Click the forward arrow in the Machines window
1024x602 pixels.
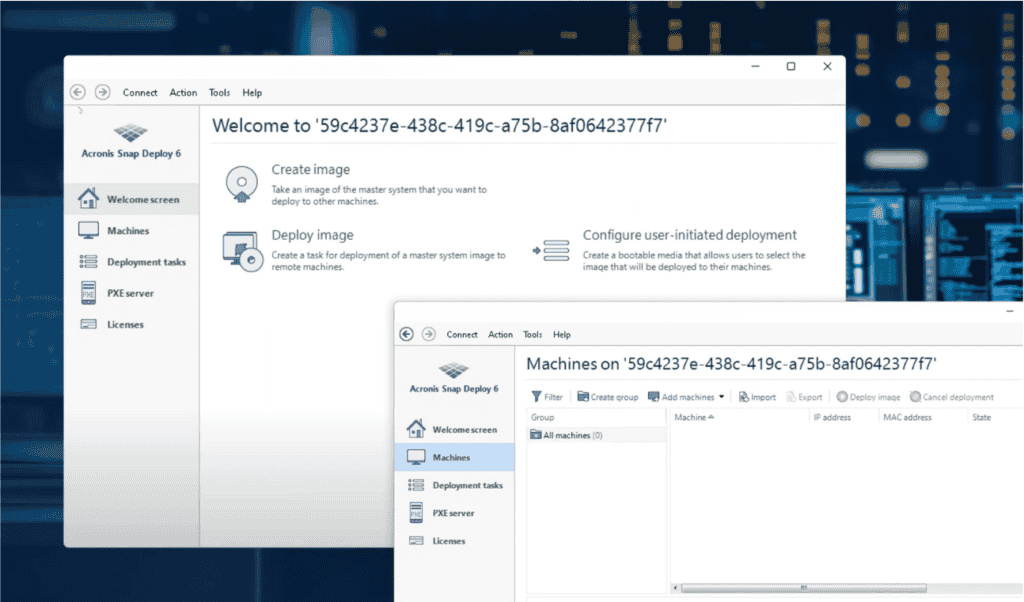click(428, 334)
